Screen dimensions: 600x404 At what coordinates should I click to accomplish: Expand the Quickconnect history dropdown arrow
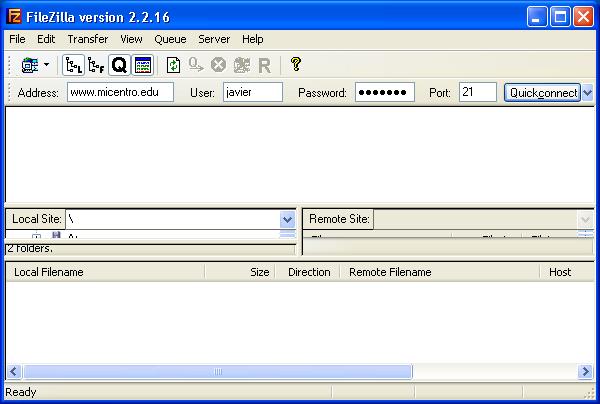pos(587,93)
